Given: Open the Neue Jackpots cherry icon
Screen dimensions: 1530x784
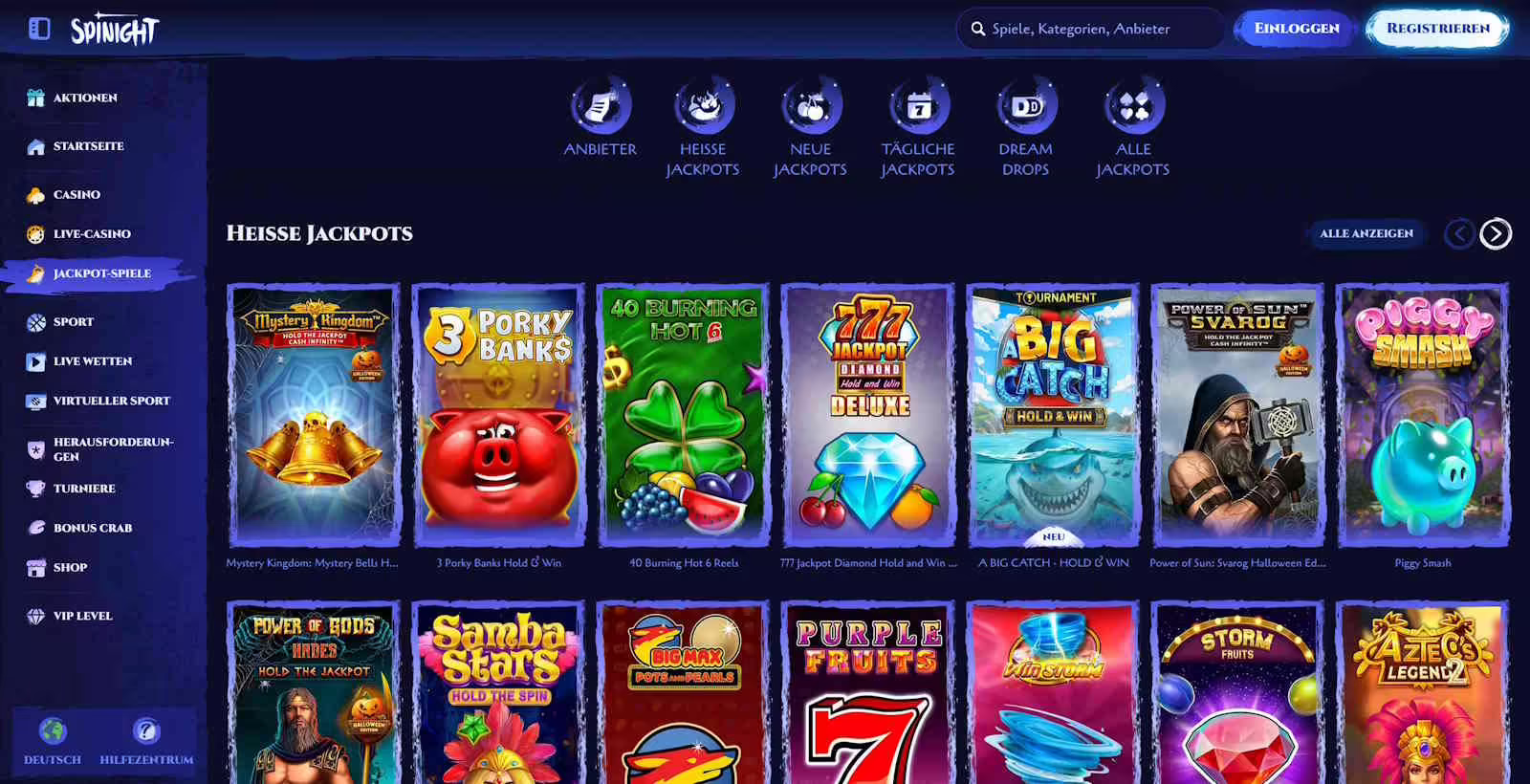Looking at the screenshot, I should [x=811, y=105].
